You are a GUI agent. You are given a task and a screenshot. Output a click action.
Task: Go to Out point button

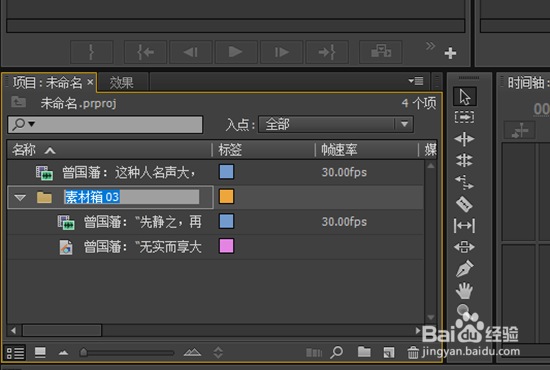(327, 52)
